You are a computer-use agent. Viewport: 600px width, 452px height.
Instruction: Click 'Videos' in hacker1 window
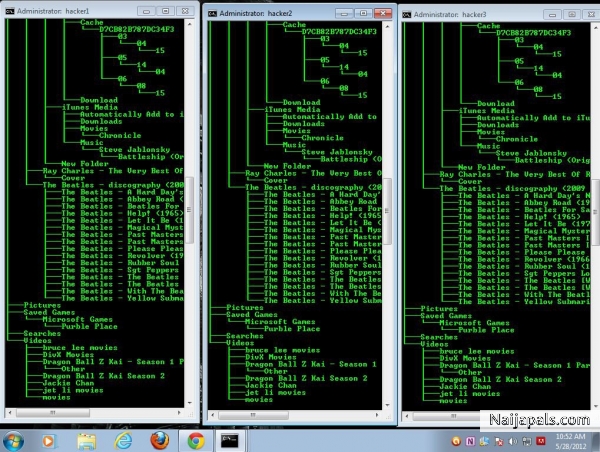[38, 341]
